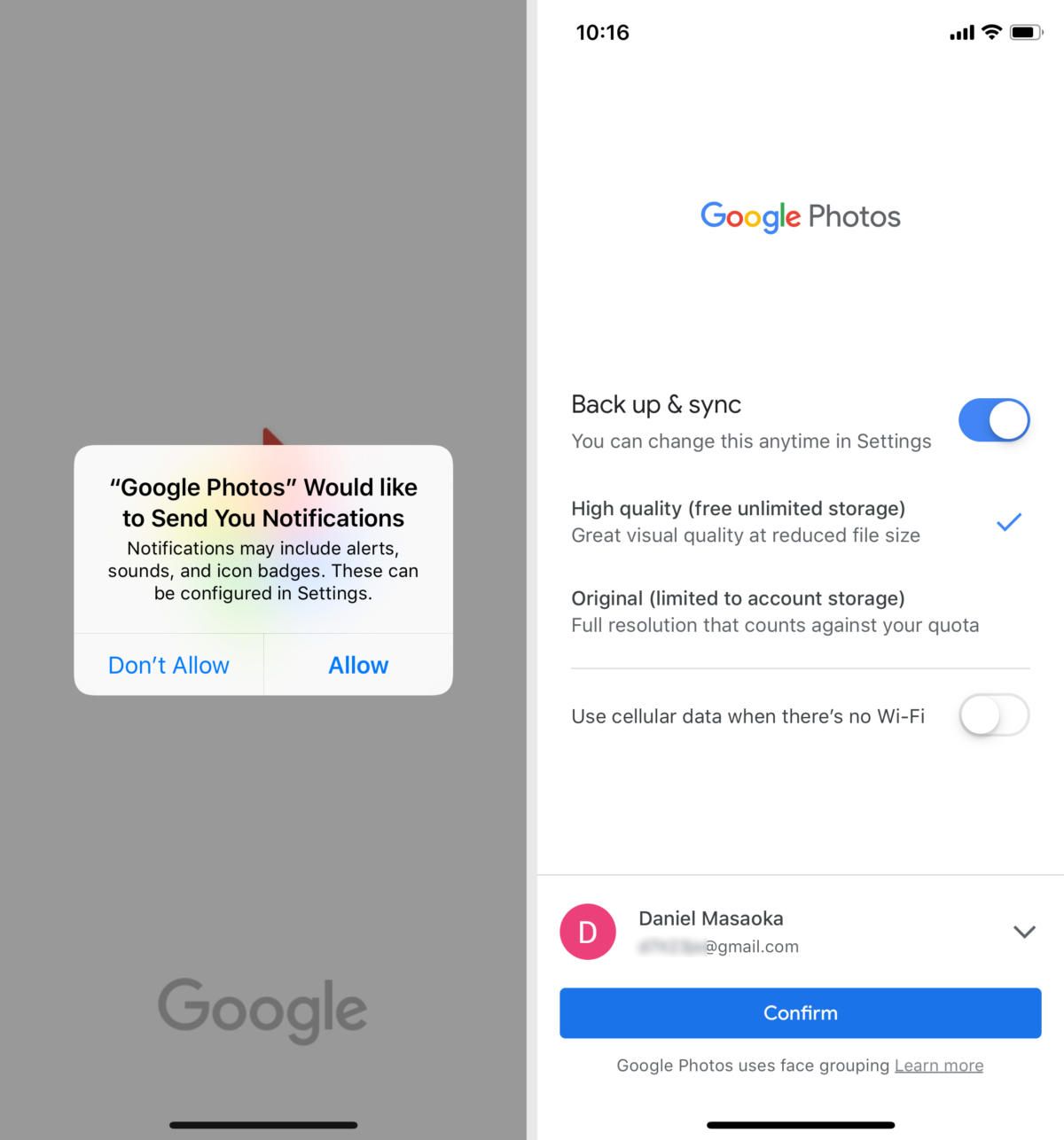Tap the 10:16 clock in status bar

[602, 33]
